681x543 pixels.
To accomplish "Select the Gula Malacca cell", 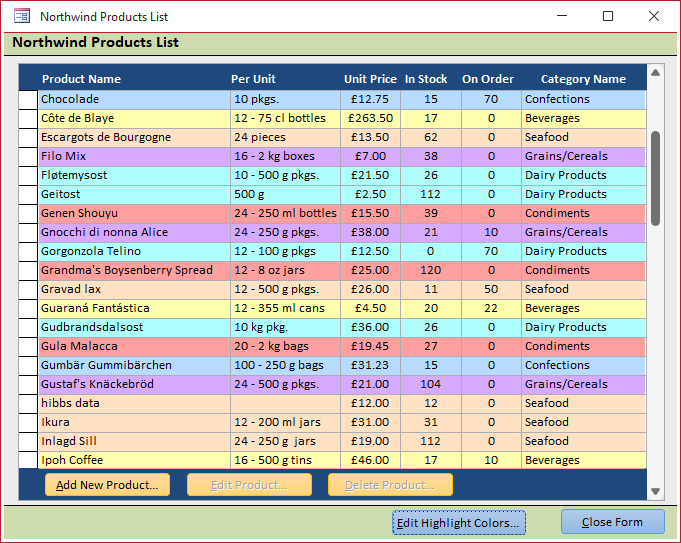I will tap(134, 347).
